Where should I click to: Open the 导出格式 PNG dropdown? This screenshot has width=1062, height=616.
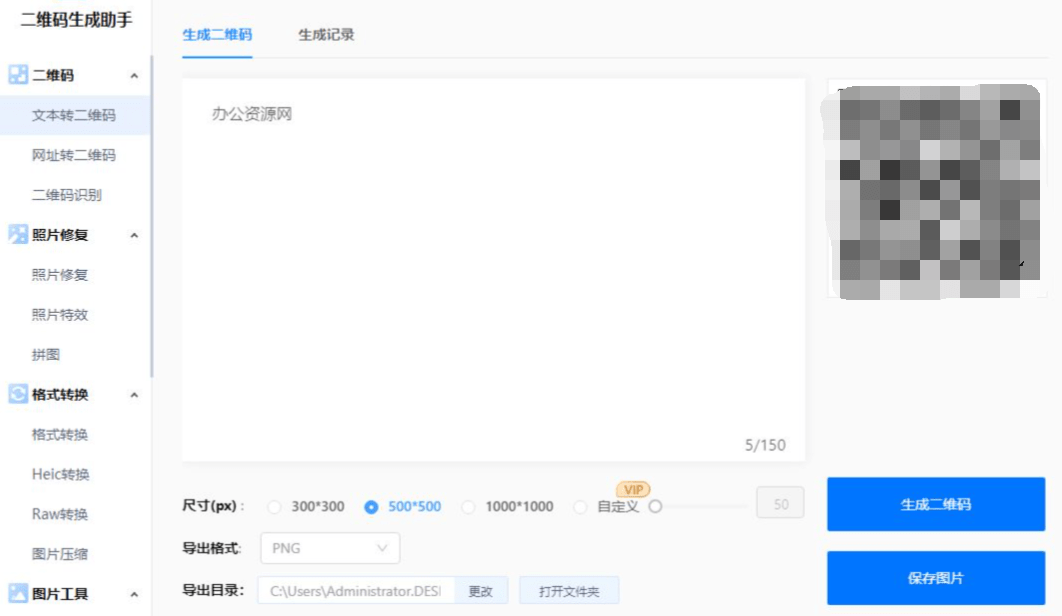pos(330,548)
